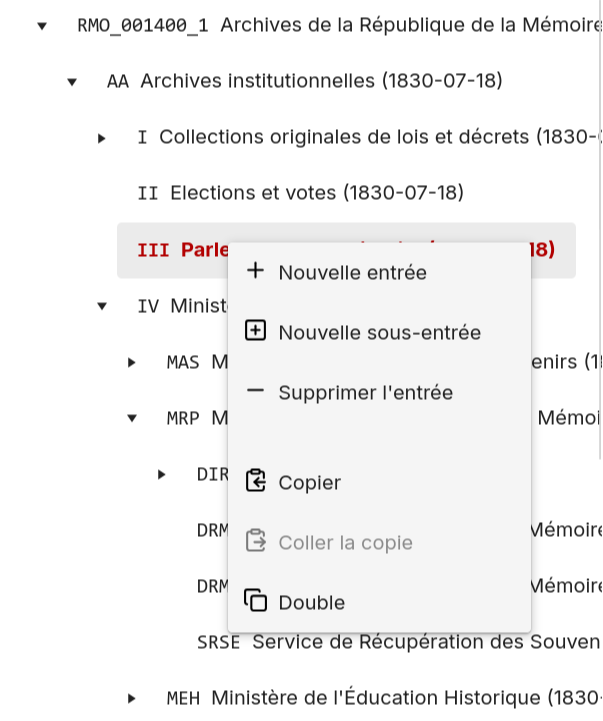Click the duplicate icon next to Double
The height and width of the screenshot is (721, 603).
click(256, 602)
